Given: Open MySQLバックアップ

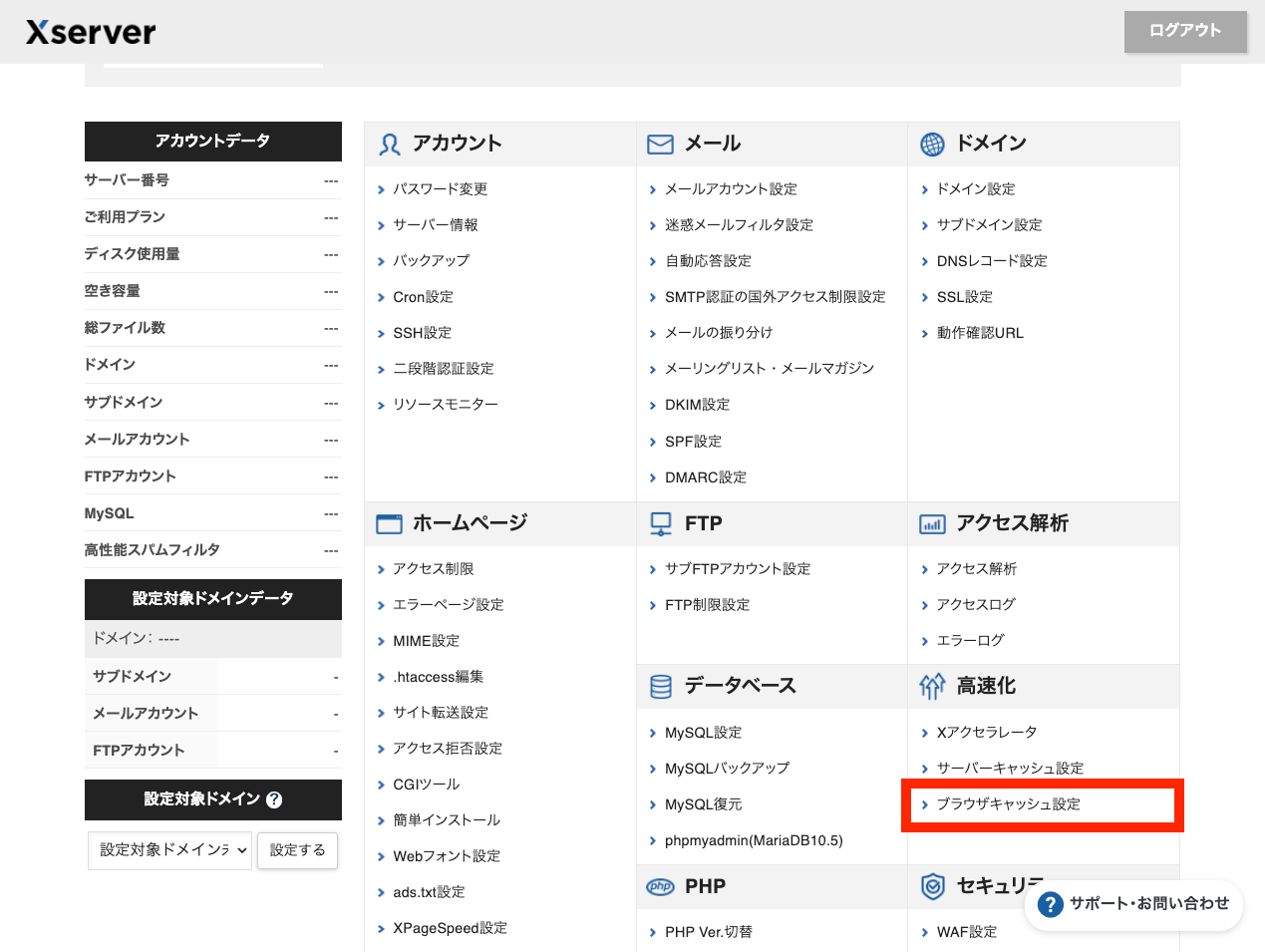Looking at the screenshot, I should point(727,769).
